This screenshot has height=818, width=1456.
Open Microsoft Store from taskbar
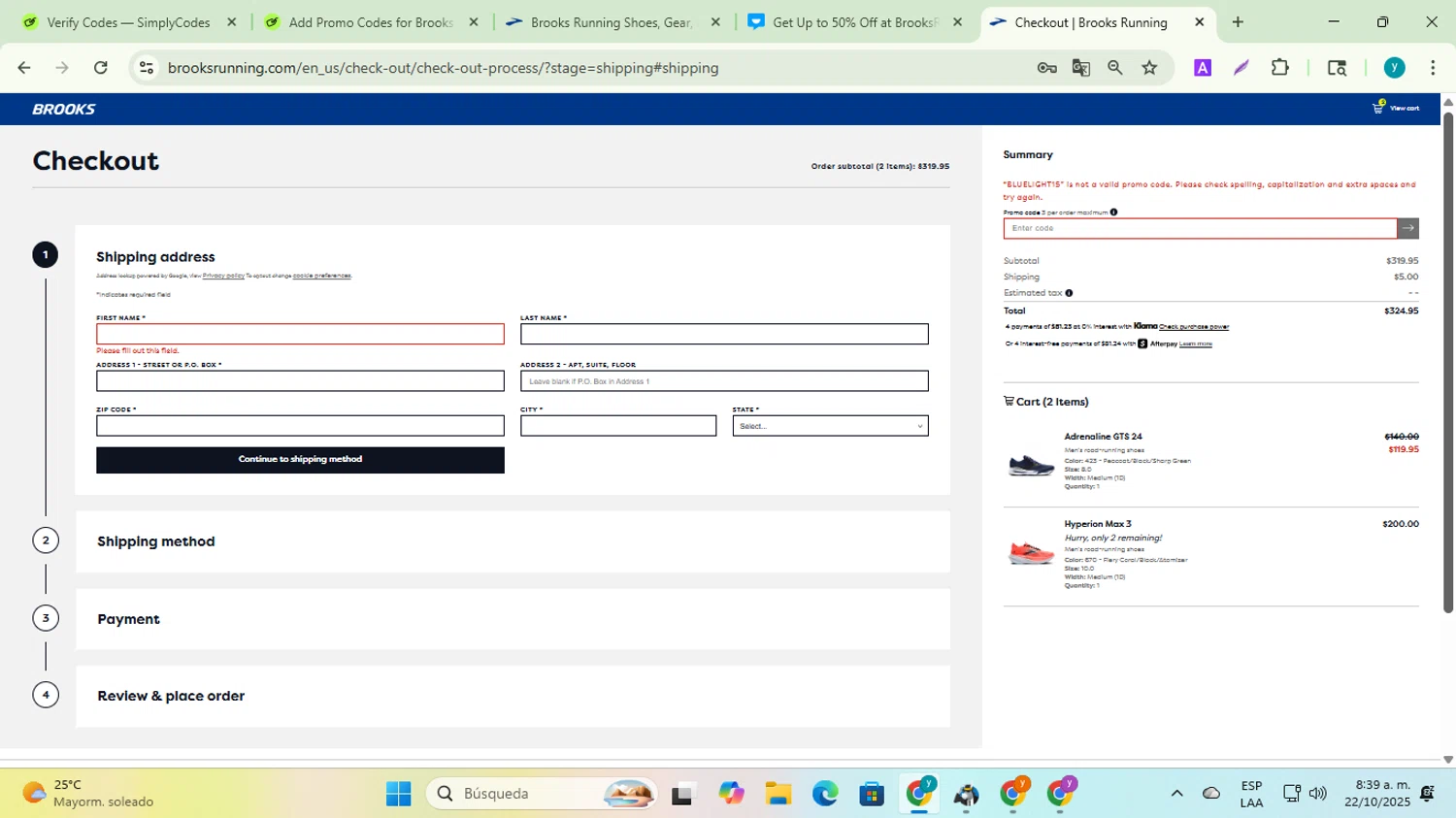tap(872, 794)
